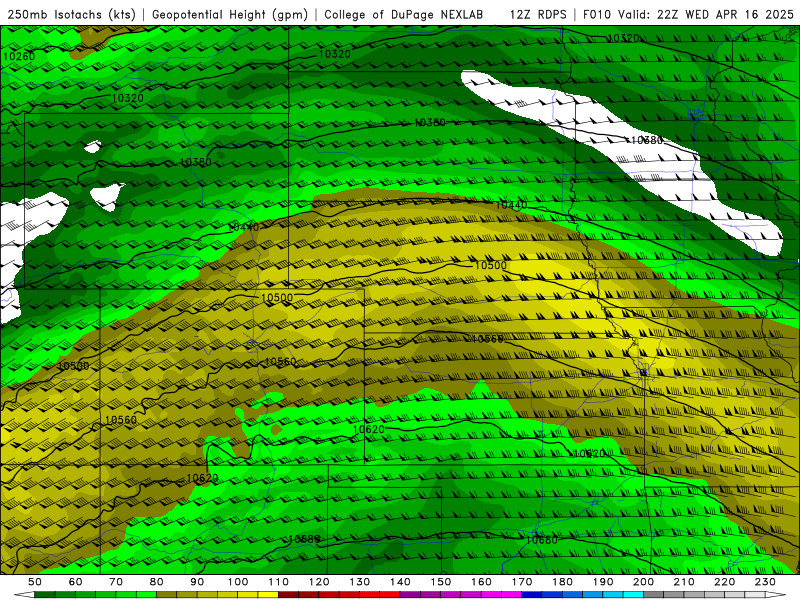Click the 190 value on the color scale
Viewport: 800px width, 600px height.
pyautogui.click(x=603, y=582)
